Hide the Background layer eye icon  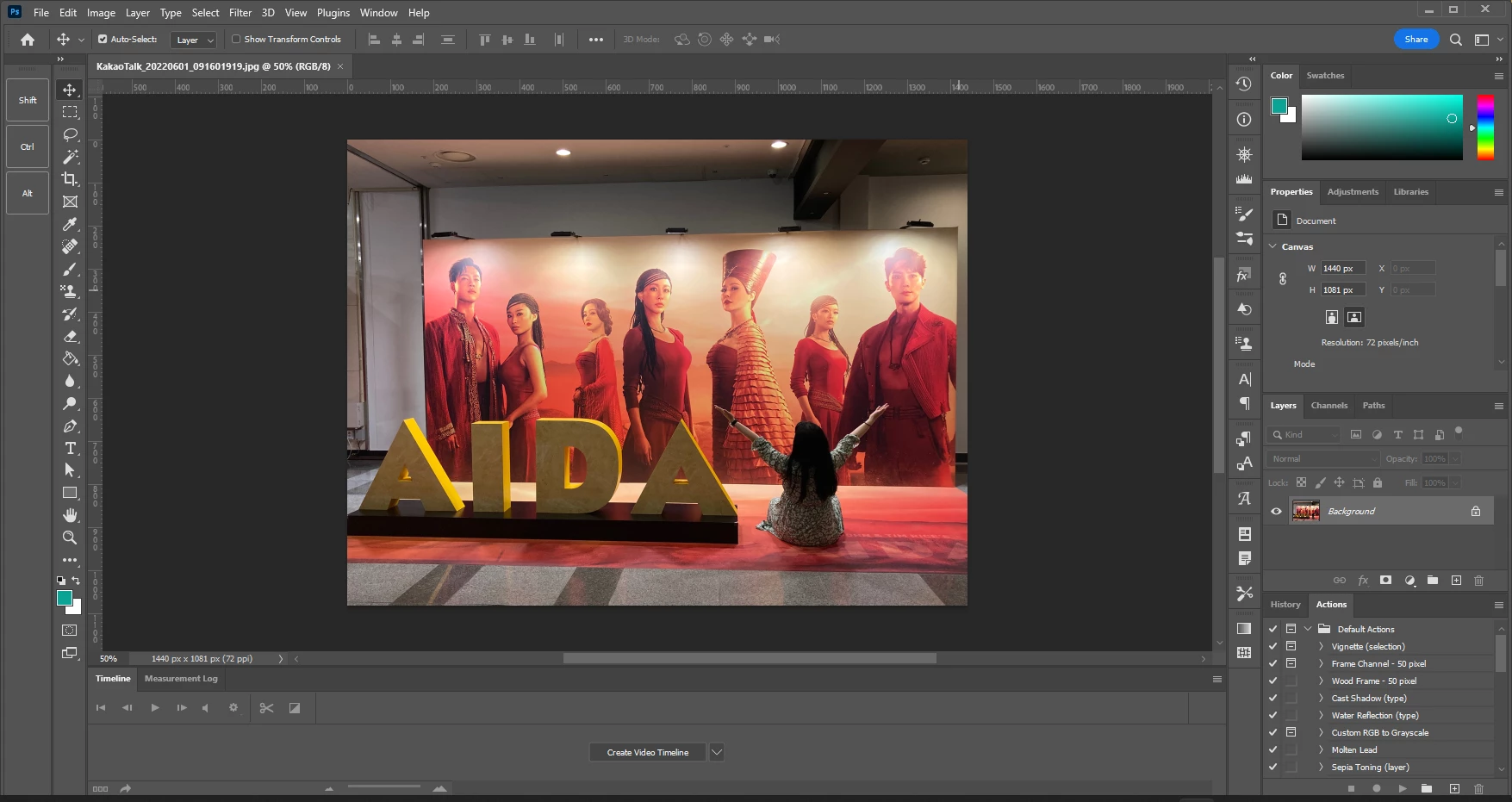click(x=1276, y=512)
